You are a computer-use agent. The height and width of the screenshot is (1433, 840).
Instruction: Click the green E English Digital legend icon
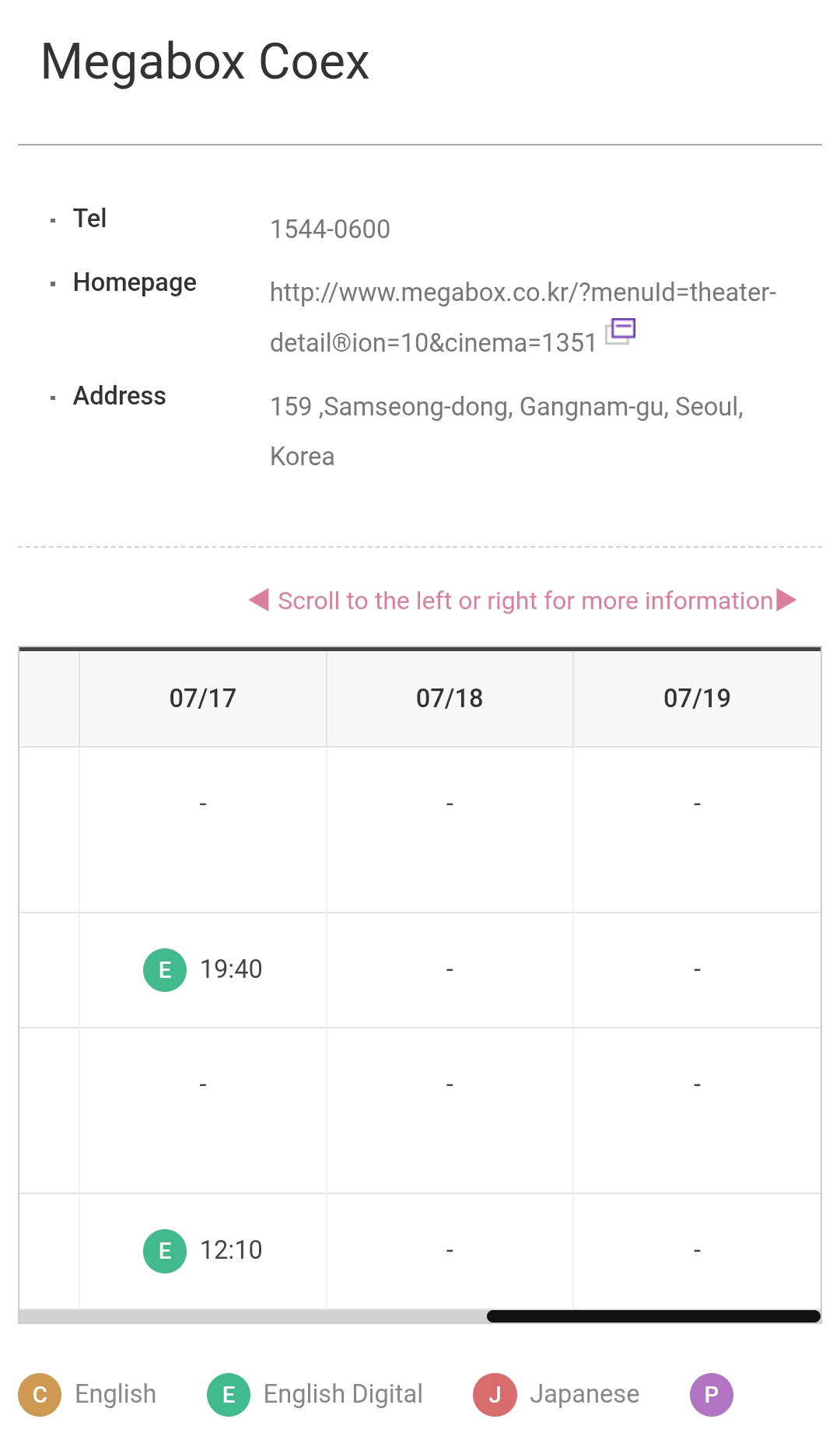coord(229,1395)
